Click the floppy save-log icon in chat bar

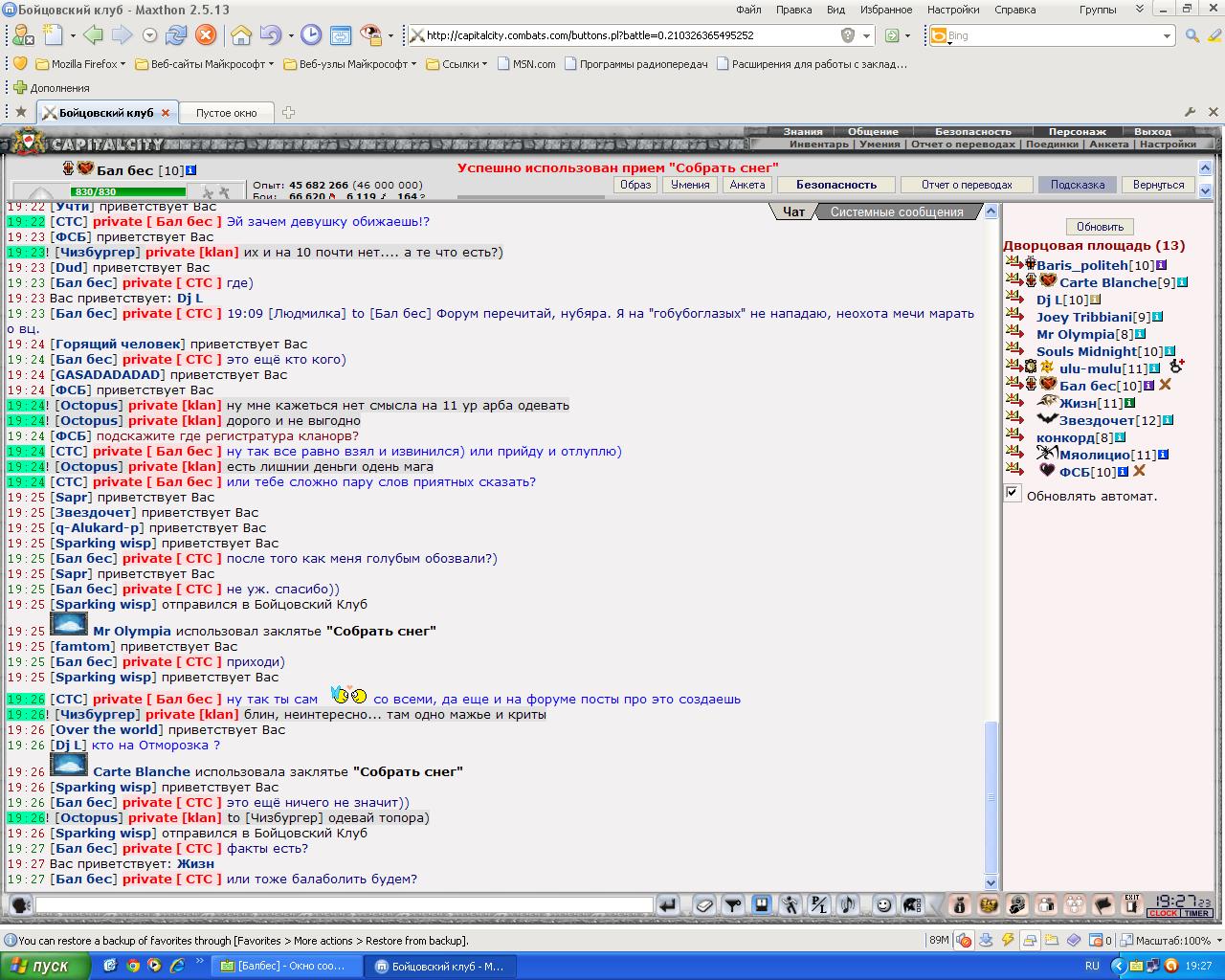tap(762, 904)
